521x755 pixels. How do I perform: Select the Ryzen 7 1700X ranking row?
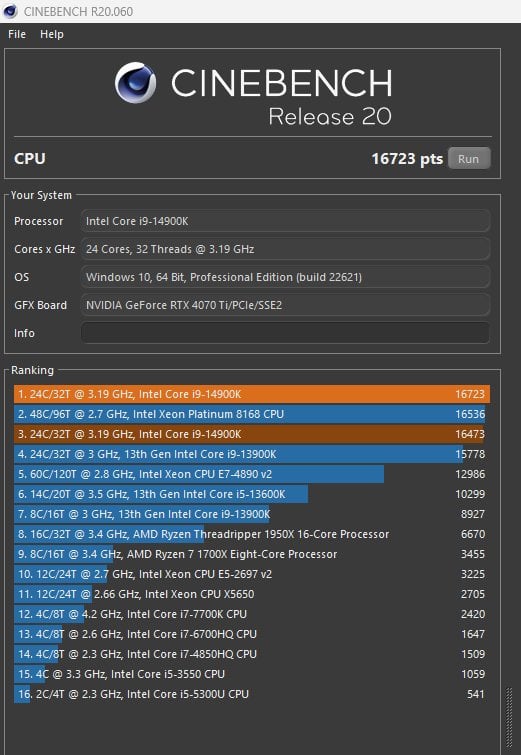coord(252,554)
